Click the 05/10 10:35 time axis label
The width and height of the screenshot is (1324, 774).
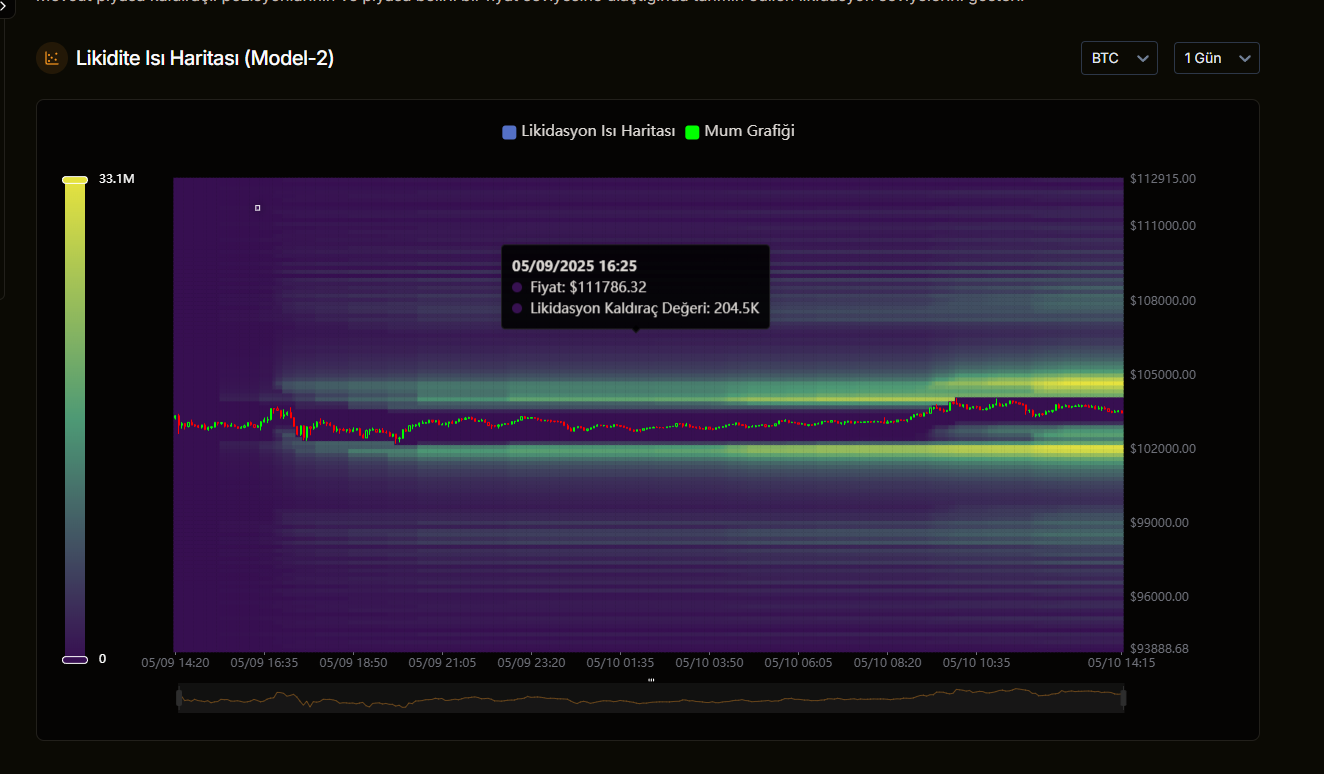point(977,662)
